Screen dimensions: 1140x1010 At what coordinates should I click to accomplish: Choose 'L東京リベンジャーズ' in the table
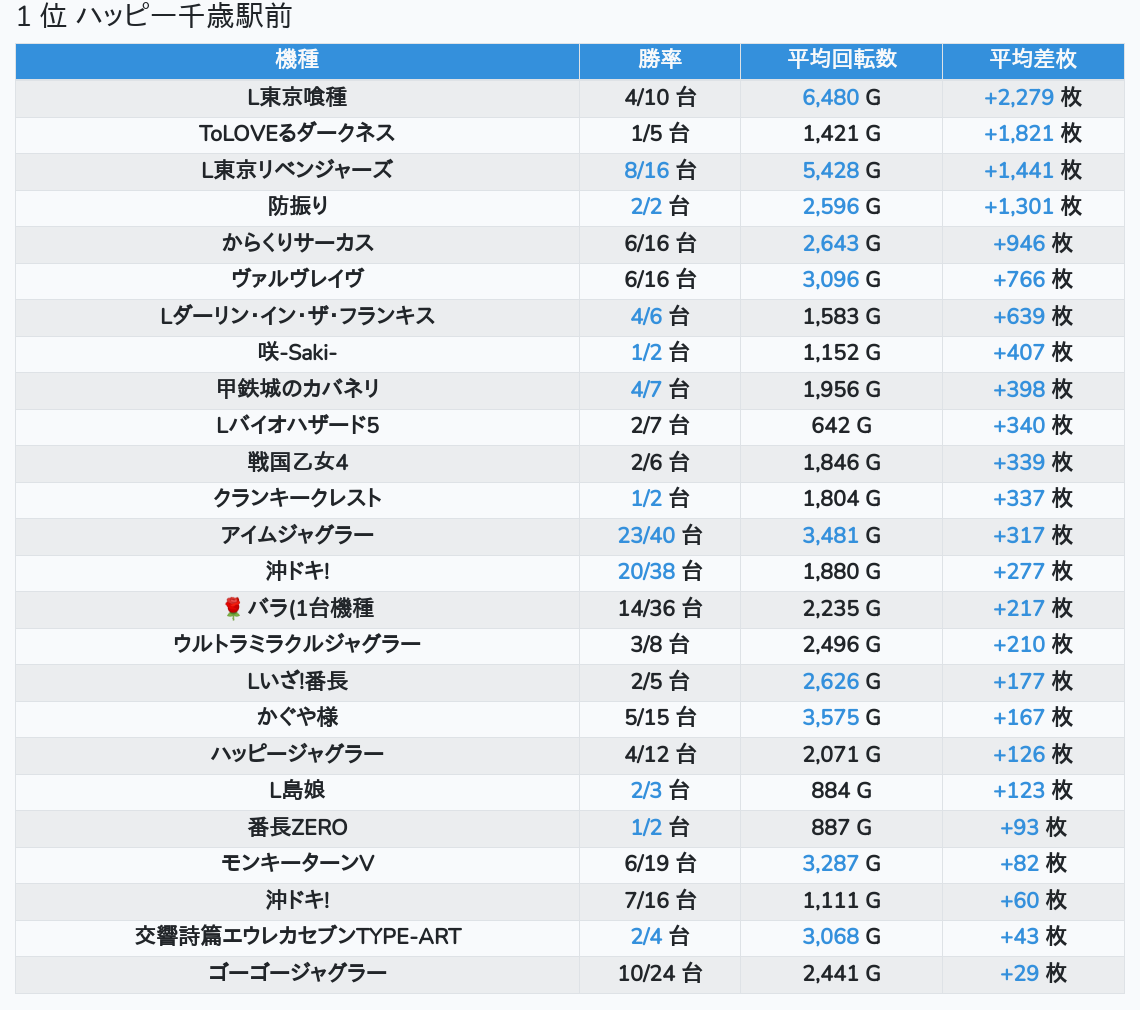[297, 170]
